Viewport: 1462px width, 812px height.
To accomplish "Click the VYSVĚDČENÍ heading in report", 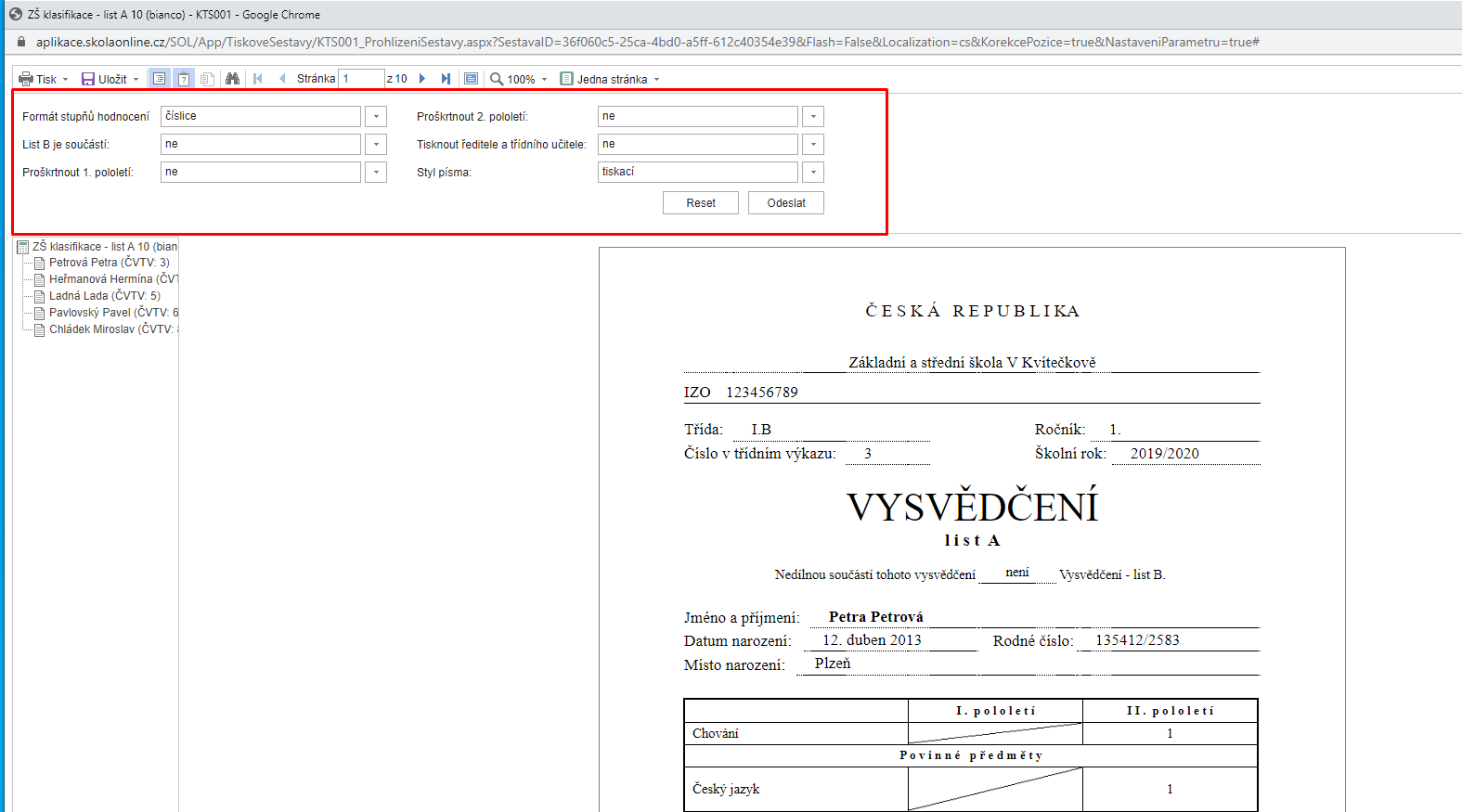I will click(972, 507).
